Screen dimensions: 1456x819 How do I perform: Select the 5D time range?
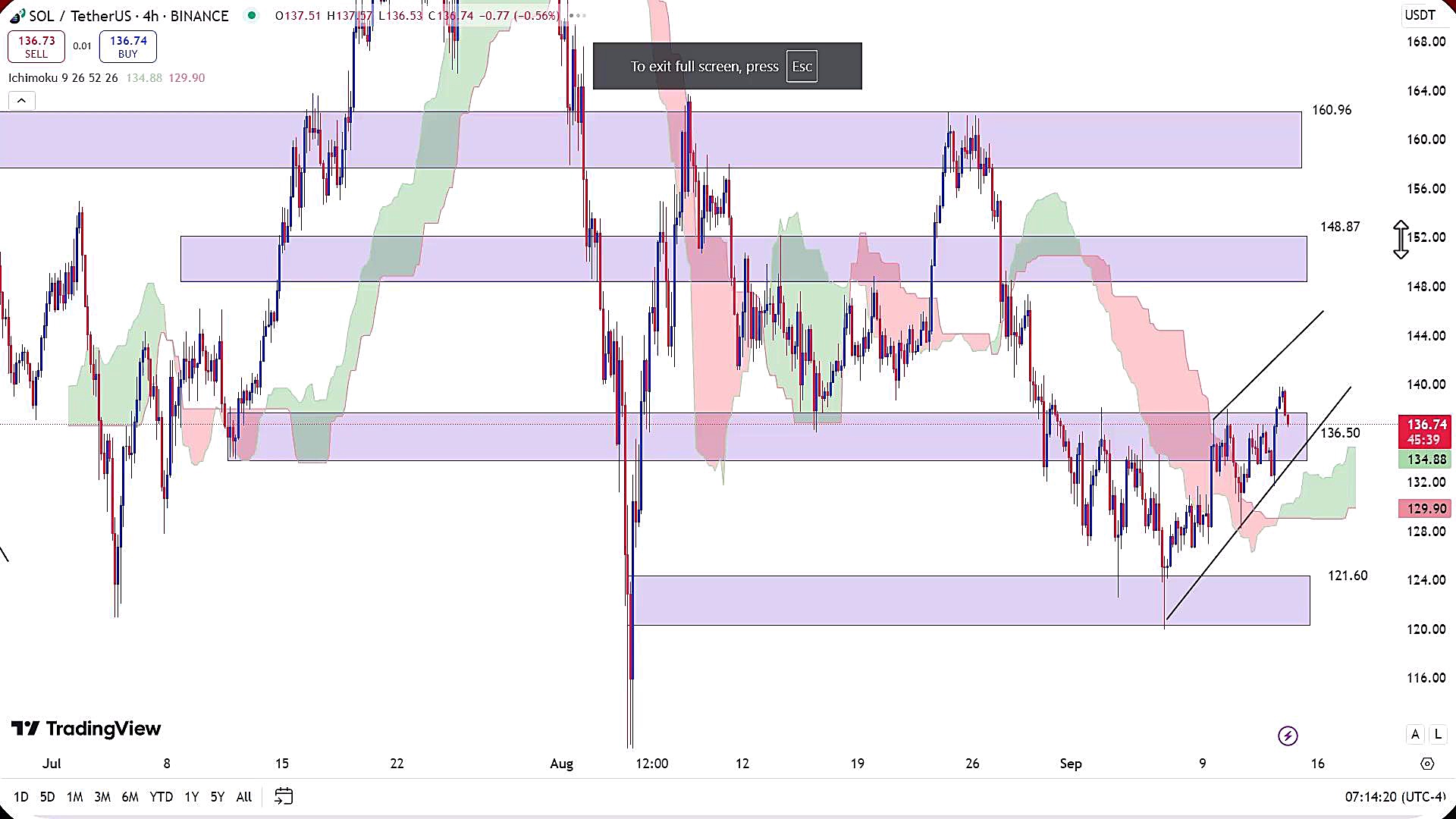(47, 797)
